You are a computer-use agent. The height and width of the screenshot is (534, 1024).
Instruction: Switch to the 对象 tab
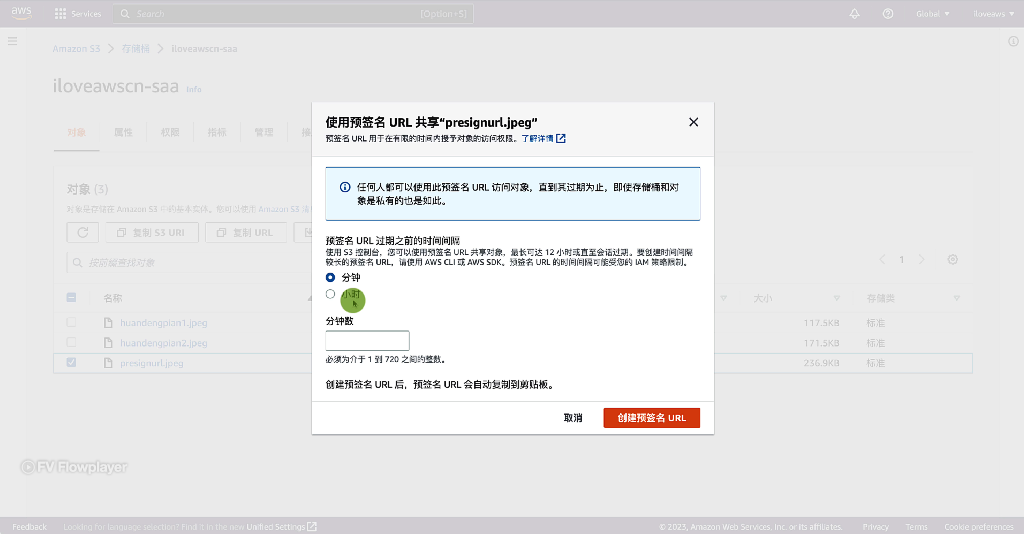[x=76, y=133]
